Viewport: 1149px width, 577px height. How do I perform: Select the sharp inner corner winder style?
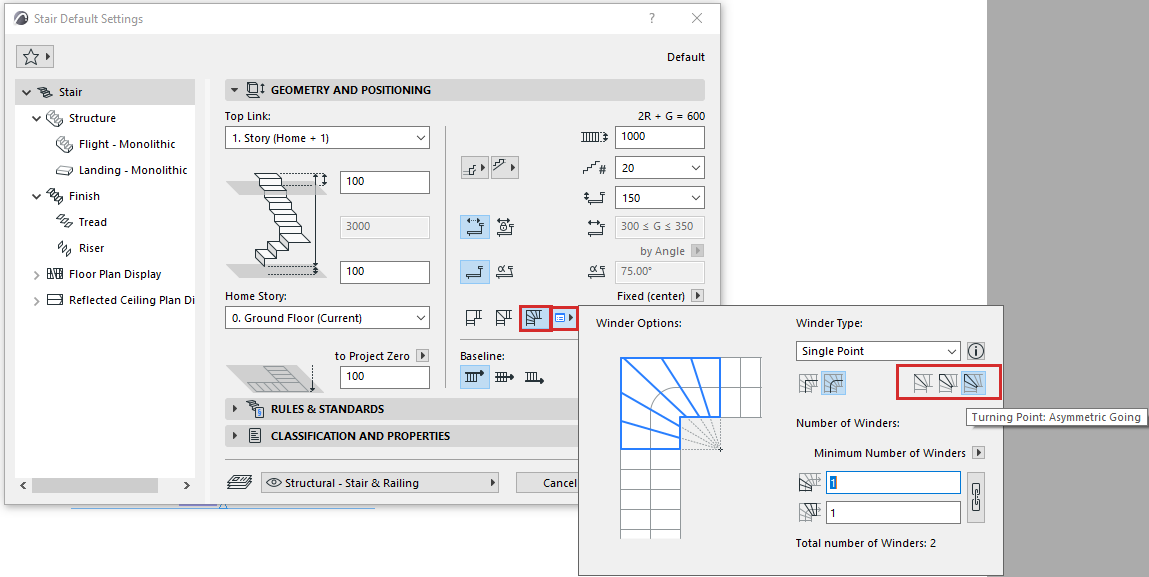(808, 383)
